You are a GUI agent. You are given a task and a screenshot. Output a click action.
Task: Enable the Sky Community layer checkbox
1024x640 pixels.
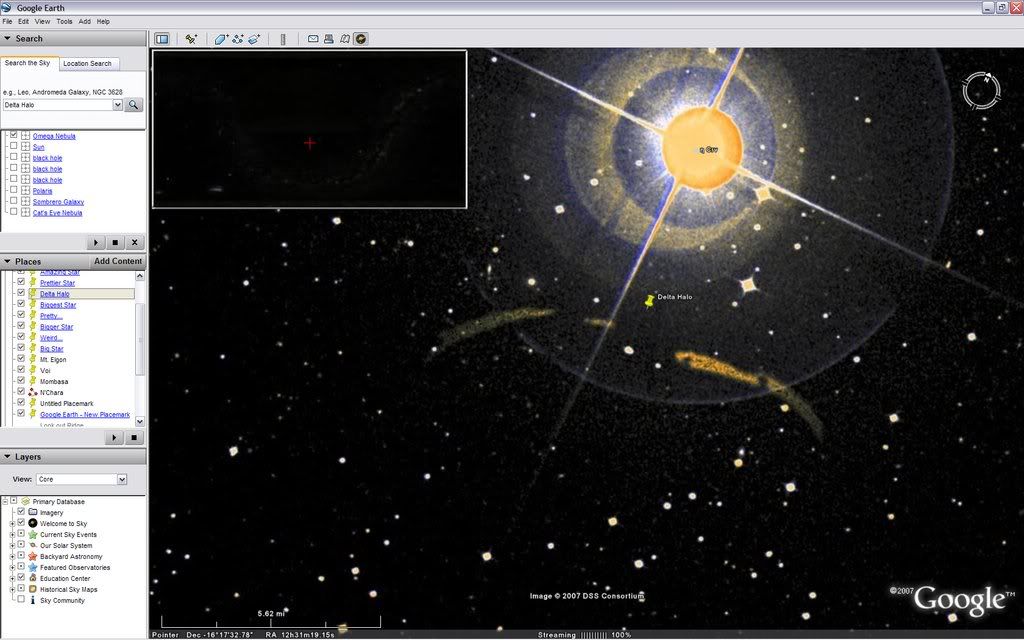(x=20, y=600)
